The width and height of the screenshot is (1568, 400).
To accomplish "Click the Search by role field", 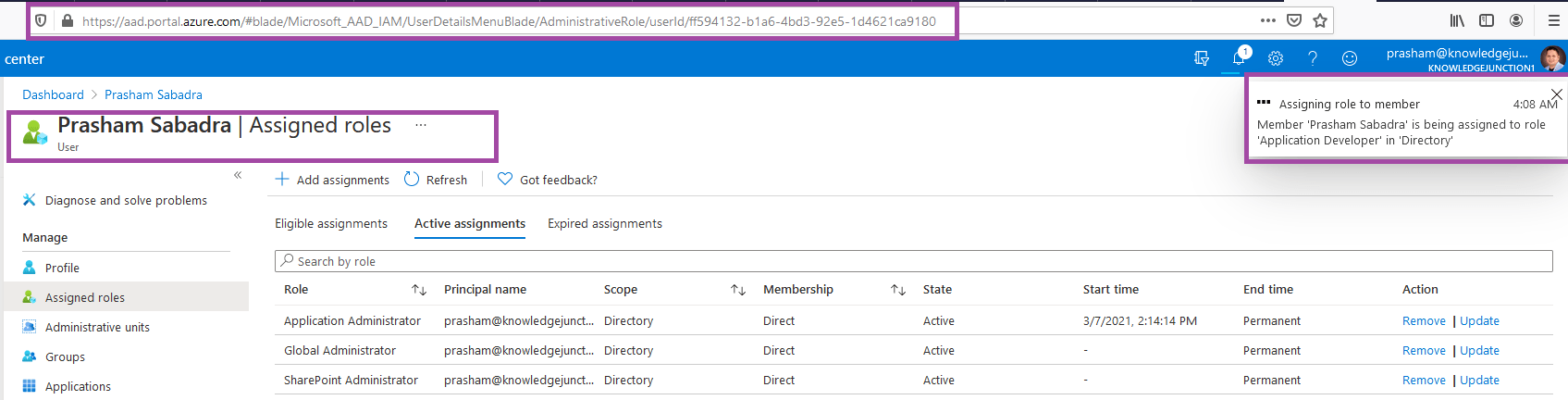I will tap(914, 261).
